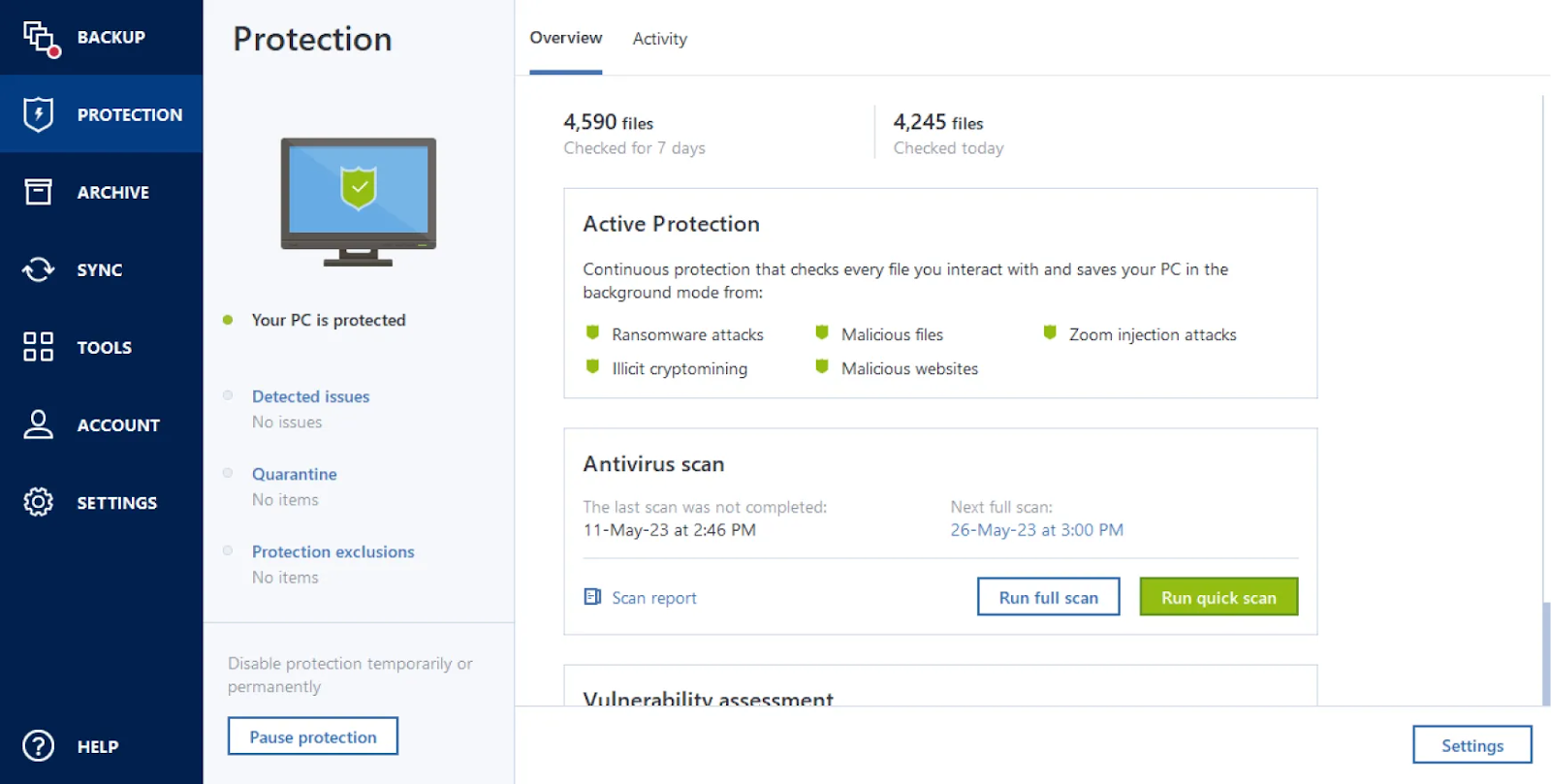Screen dimensions: 1551x784
Task: Click the Zoom injection attacks shield icon
Action: tap(1050, 333)
